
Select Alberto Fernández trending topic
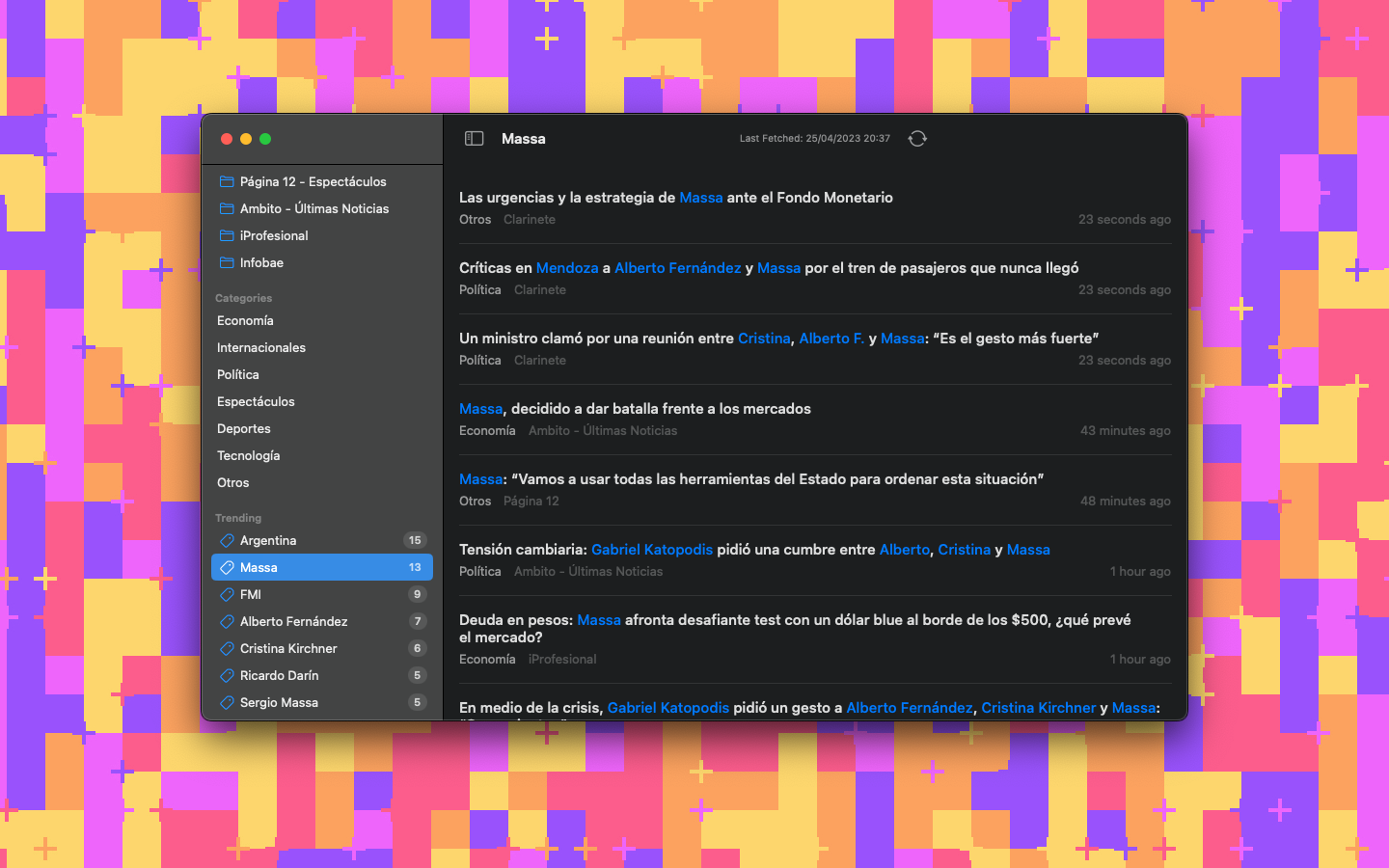coord(293,621)
